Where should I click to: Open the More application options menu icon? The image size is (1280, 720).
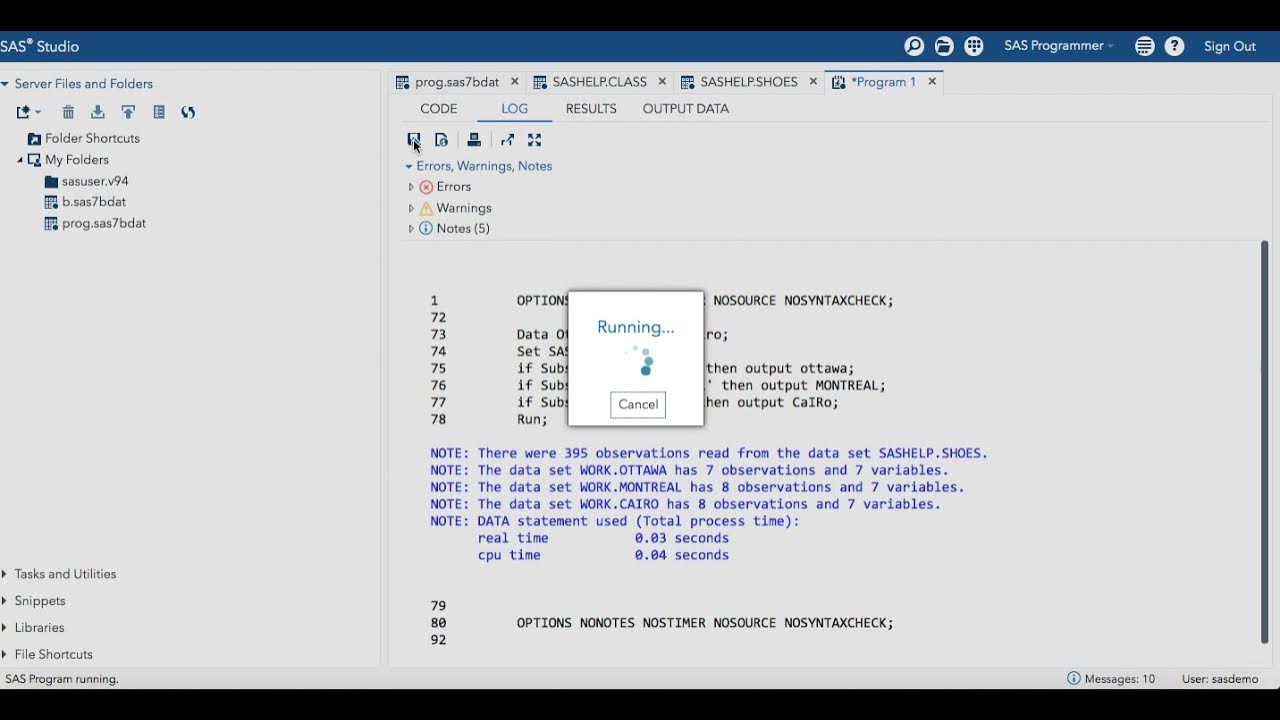(1145, 46)
